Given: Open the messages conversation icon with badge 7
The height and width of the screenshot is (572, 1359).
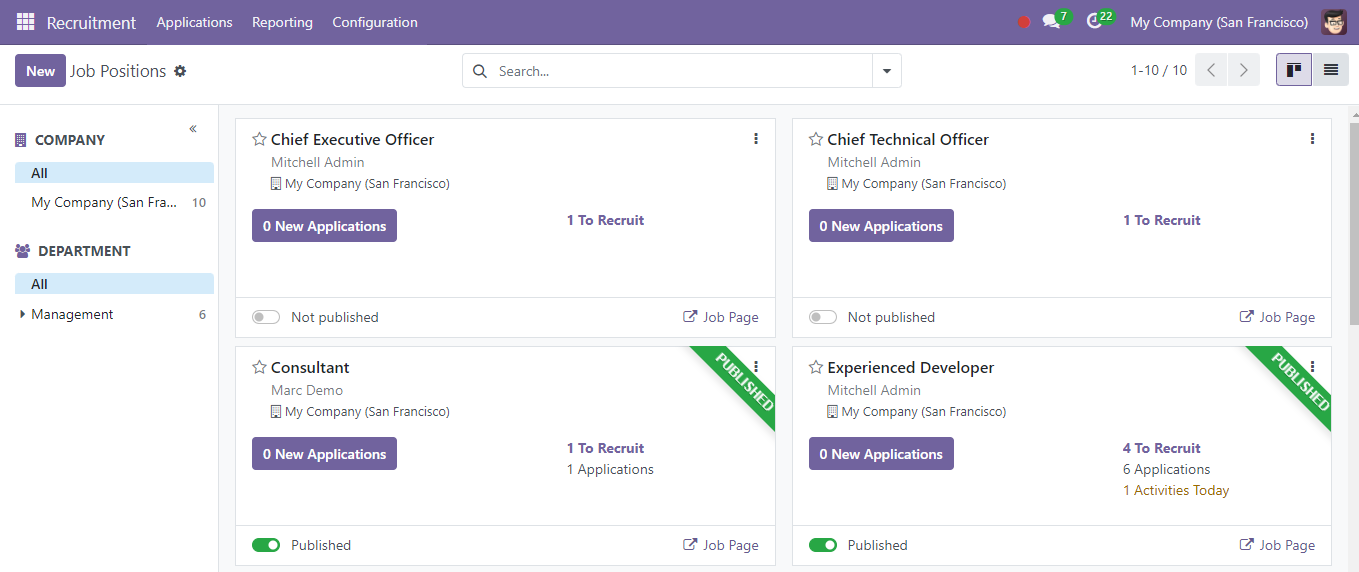Looking at the screenshot, I should (1051, 22).
